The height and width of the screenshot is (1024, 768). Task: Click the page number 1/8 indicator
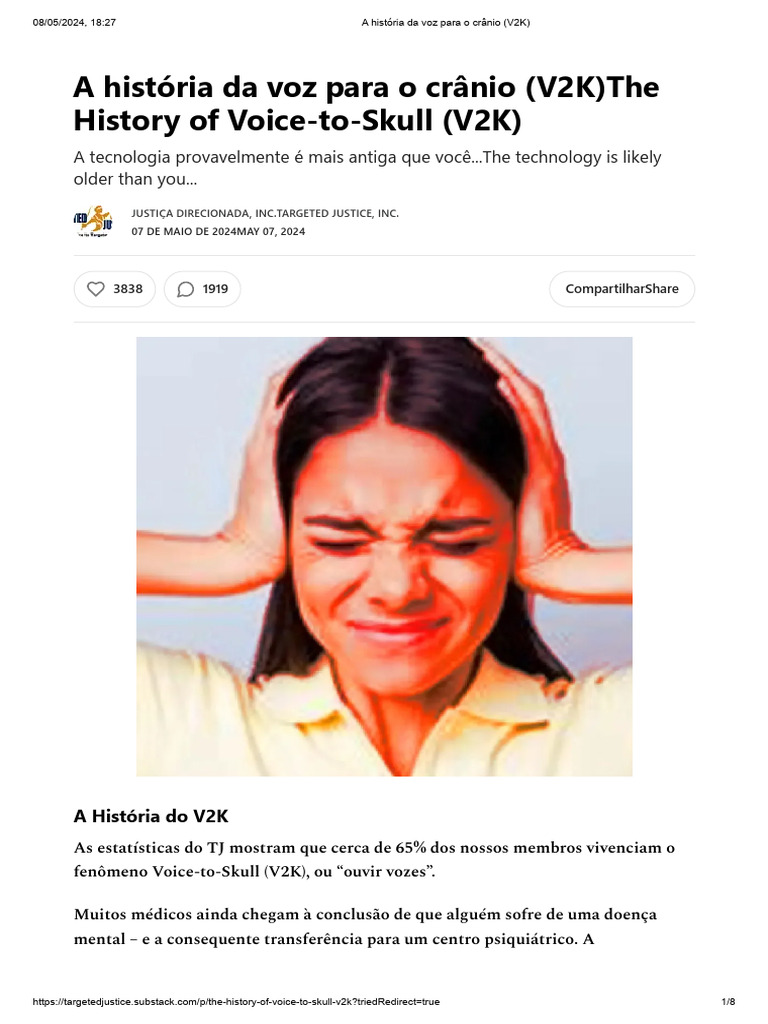[728, 1002]
